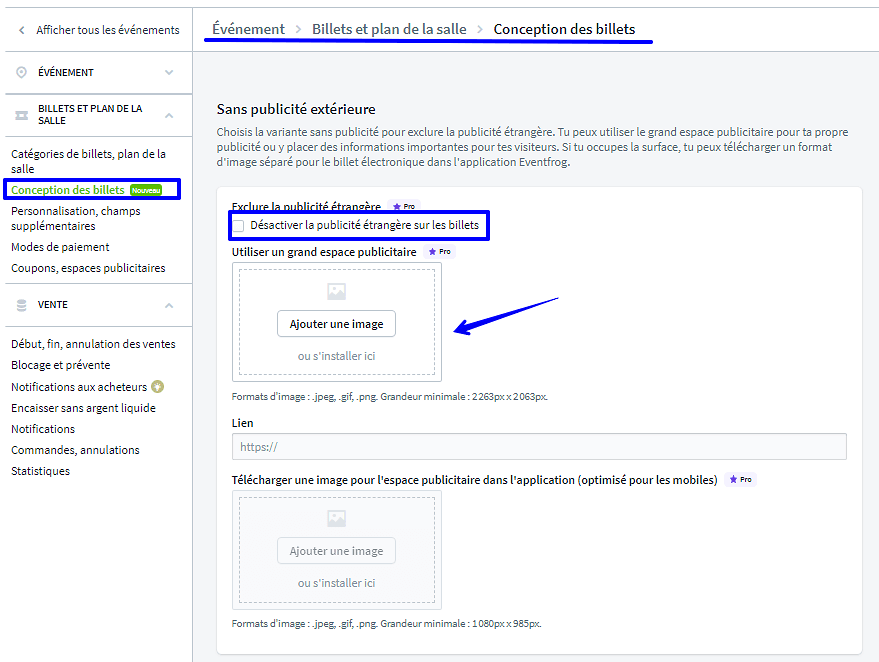This screenshot has width=879, height=662.
Task: Click the location pin icon next to ÉVÉNEMENT
Action: tap(22, 73)
